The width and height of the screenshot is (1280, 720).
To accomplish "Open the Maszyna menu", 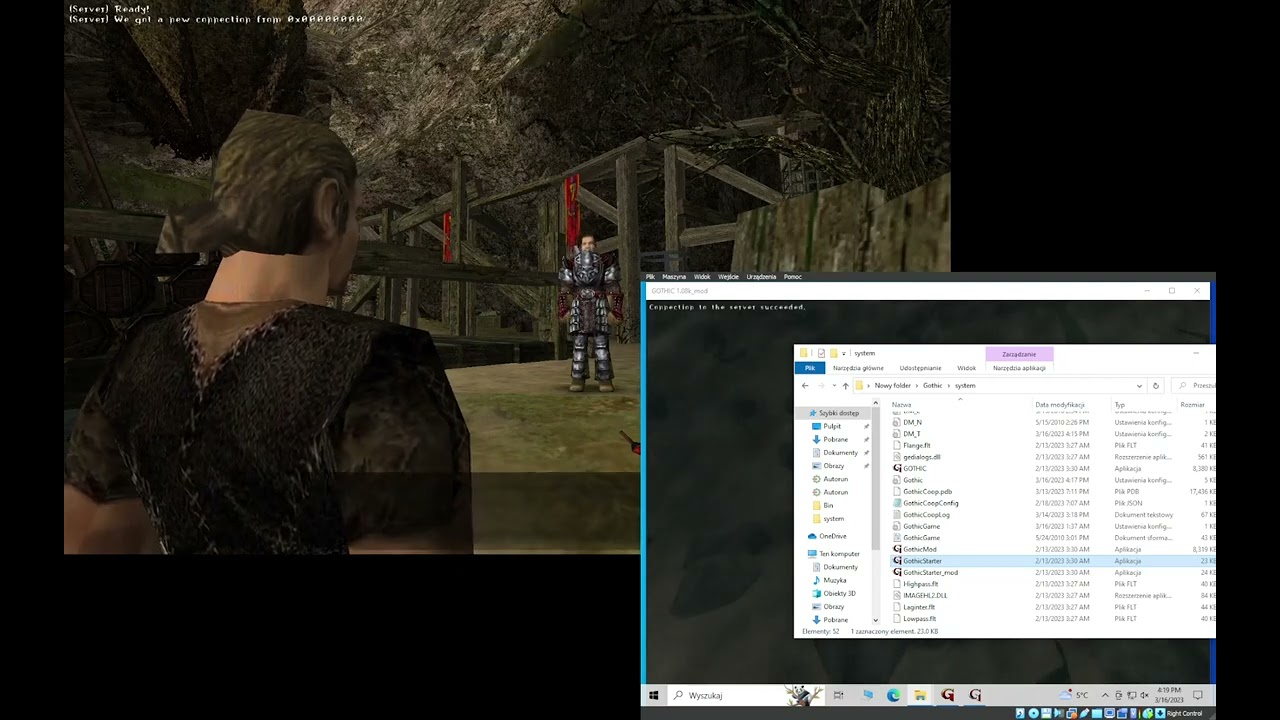I will [x=674, y=277].
